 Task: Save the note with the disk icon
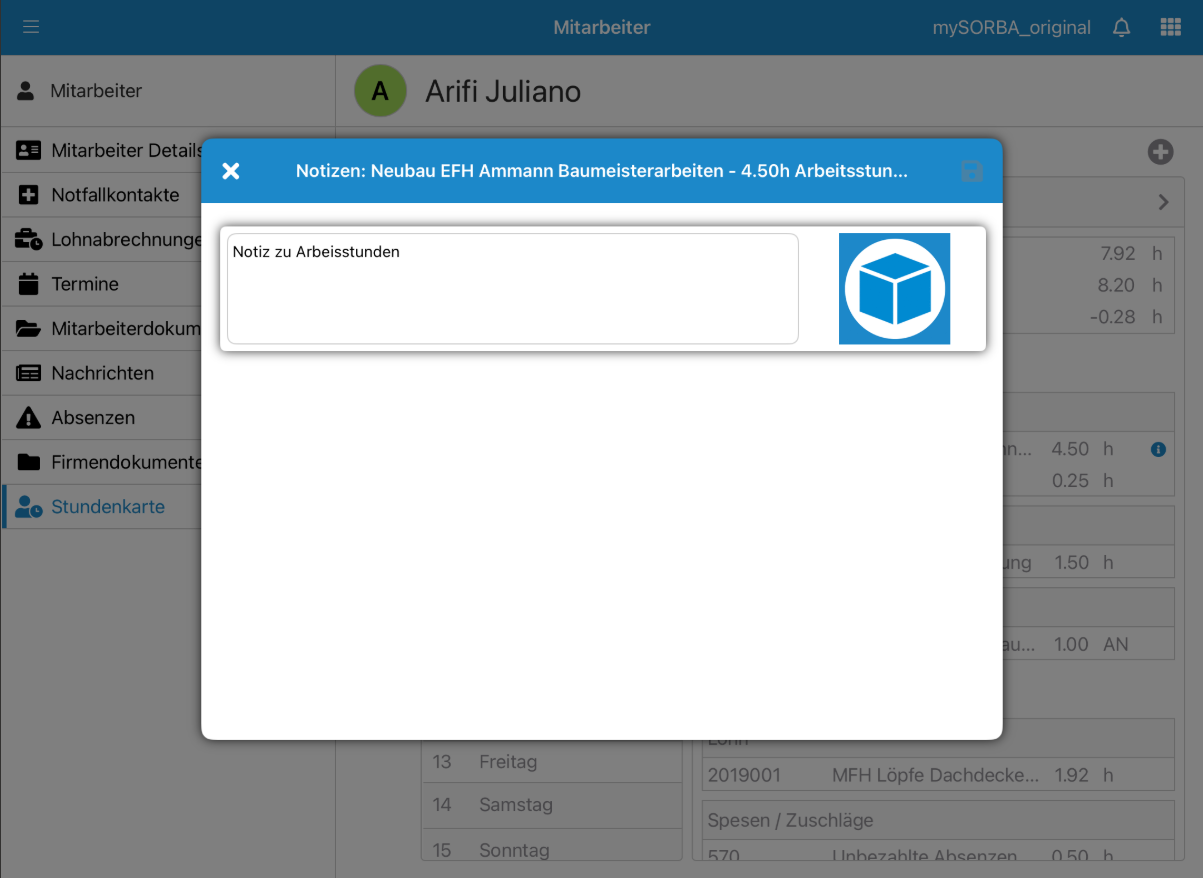tap(971, 171)
